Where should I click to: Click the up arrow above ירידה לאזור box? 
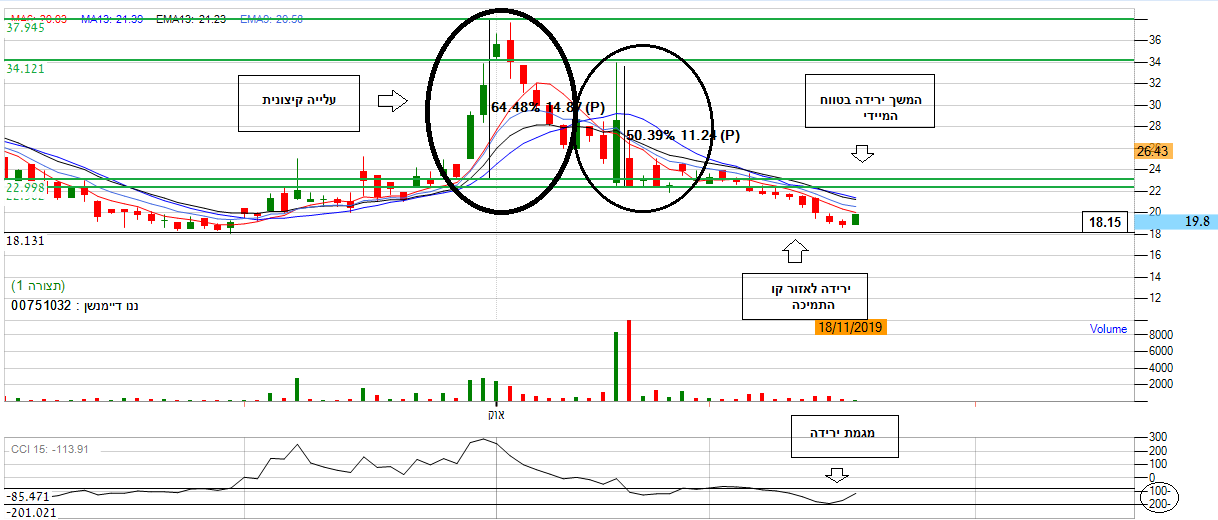click(795, 250)
